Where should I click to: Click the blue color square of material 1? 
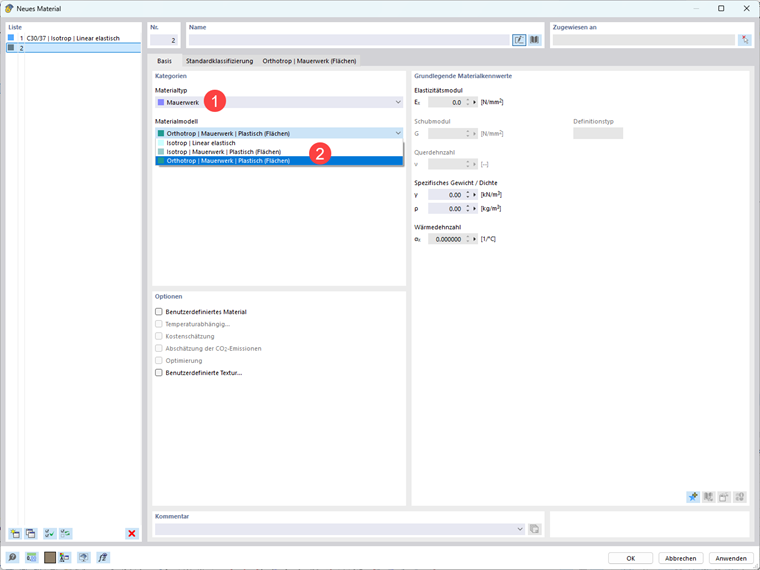click(x=11, y=37)
